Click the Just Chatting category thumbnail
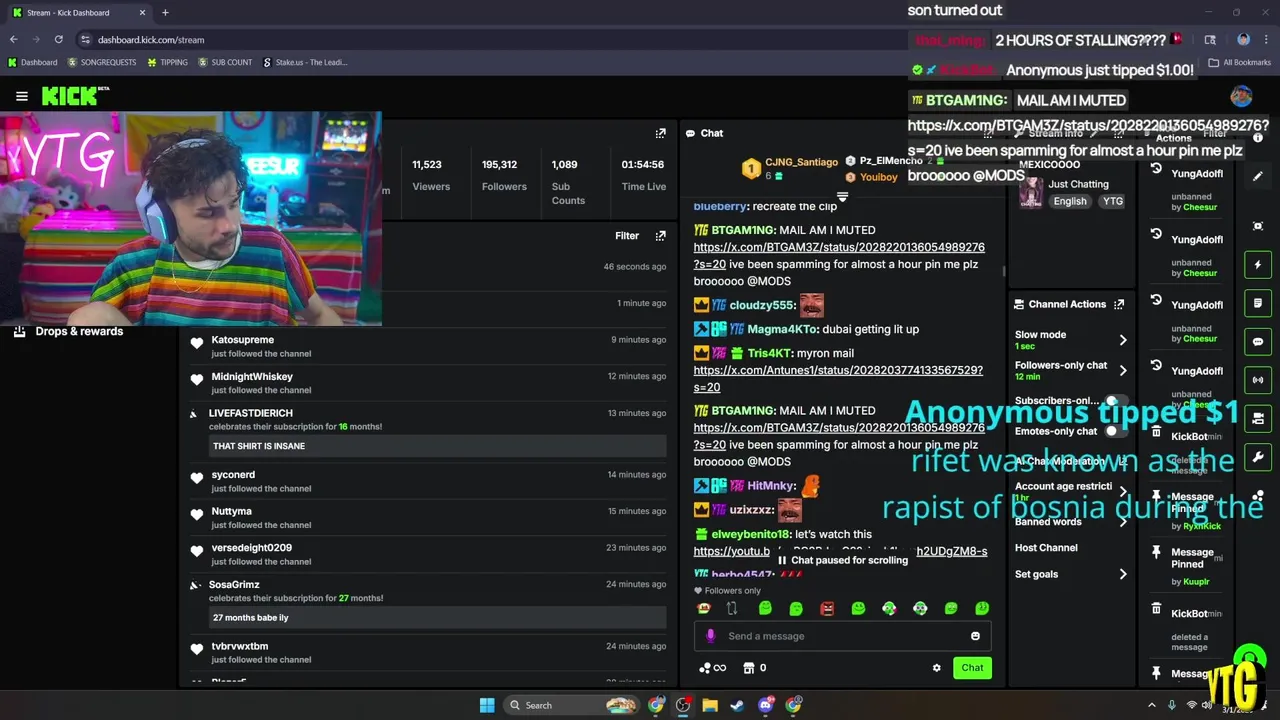The width and height of the screenshot is (1280, 720). pyautogui.click(x=1030, y=191)
